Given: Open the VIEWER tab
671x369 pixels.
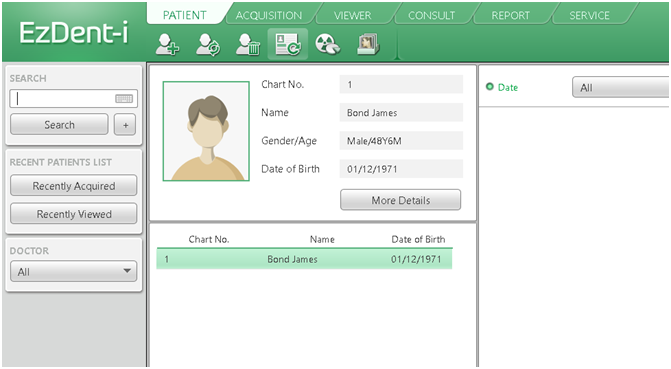Looking at the screenshot, I should (352, 15).
